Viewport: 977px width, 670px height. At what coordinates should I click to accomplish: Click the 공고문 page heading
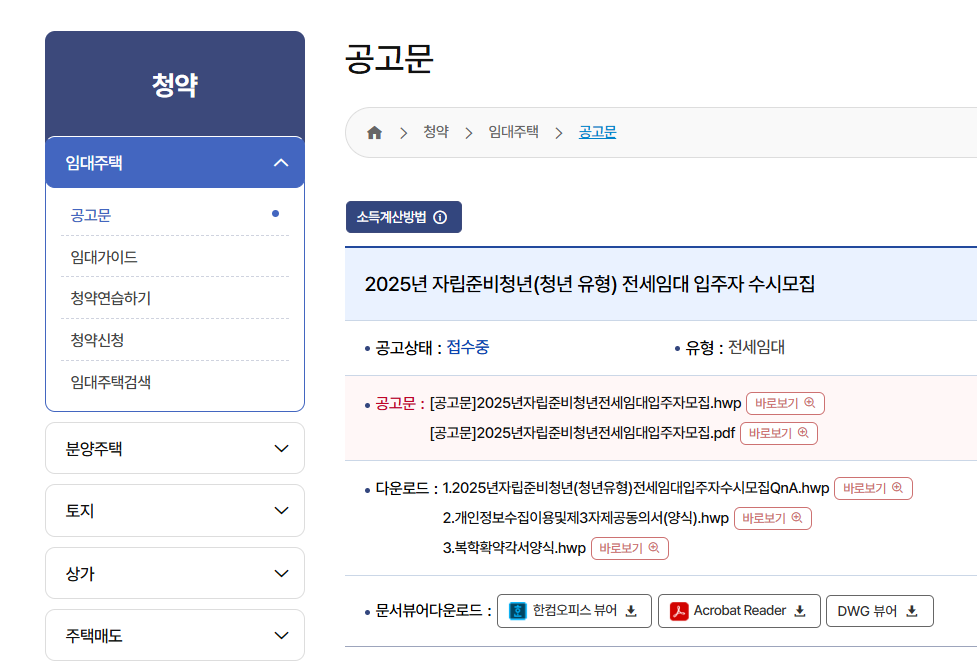pos(389,59)
